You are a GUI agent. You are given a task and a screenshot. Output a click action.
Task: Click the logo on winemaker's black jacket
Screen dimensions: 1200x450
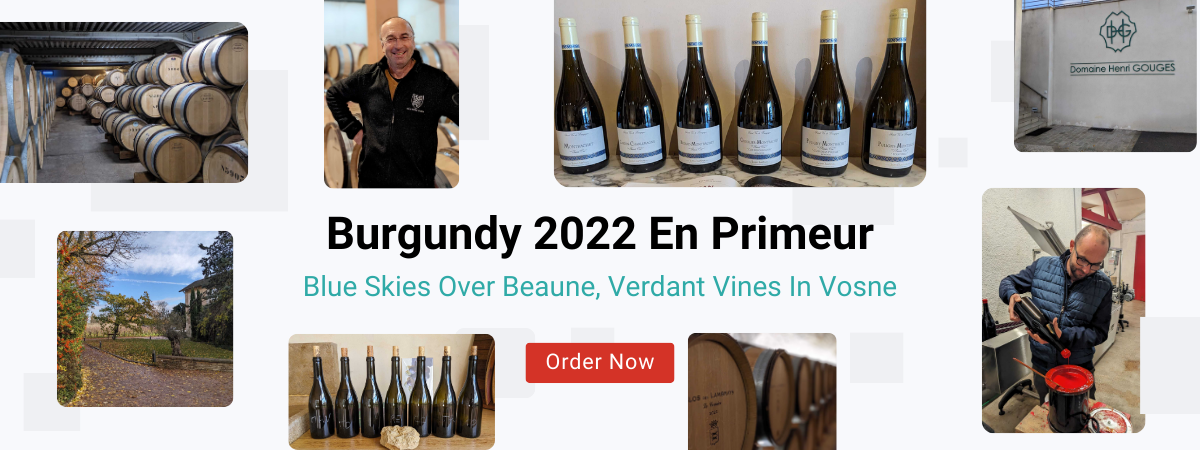click(x=415, y=100)
